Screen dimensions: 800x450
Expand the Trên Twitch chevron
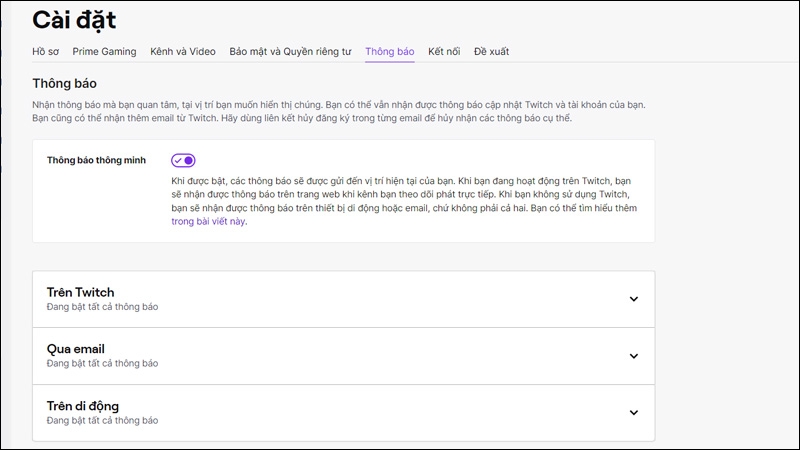tap(634, 299)
